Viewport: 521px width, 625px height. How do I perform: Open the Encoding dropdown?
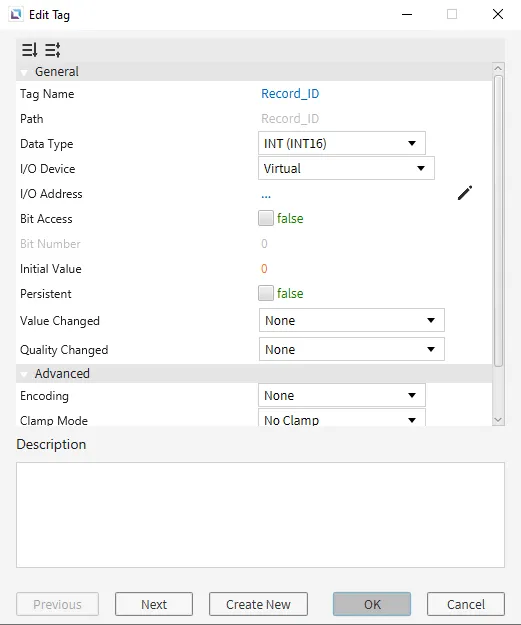pos(342,395)
